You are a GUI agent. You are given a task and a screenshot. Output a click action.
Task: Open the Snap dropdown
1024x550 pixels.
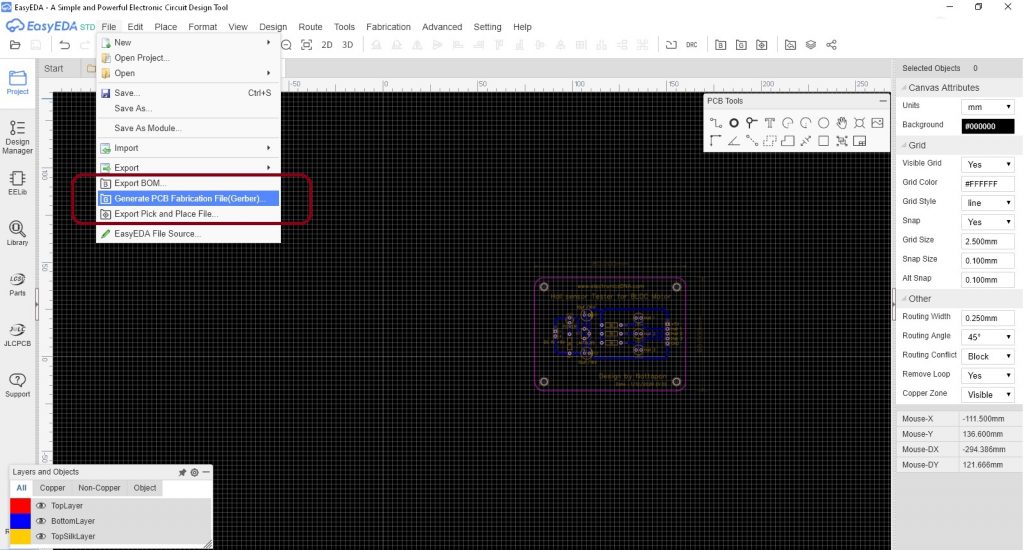[x=988, y=222]
